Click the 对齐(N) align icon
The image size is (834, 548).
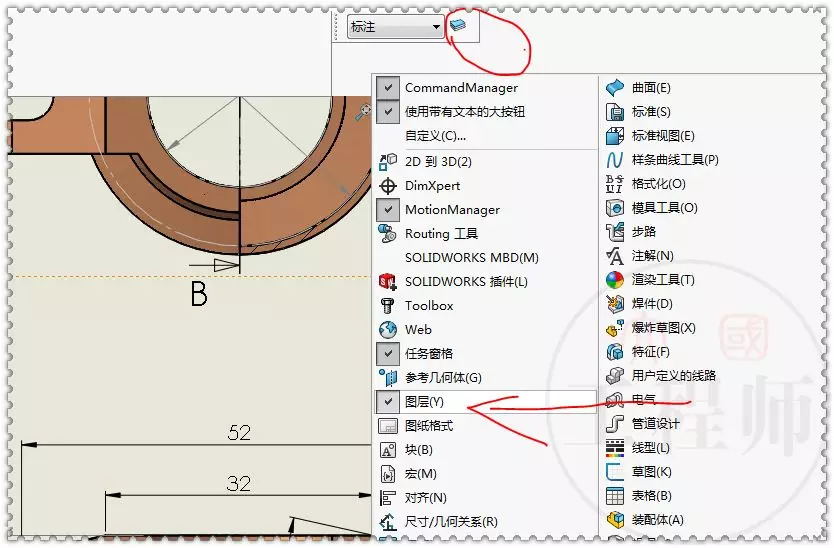click(388, 498)
